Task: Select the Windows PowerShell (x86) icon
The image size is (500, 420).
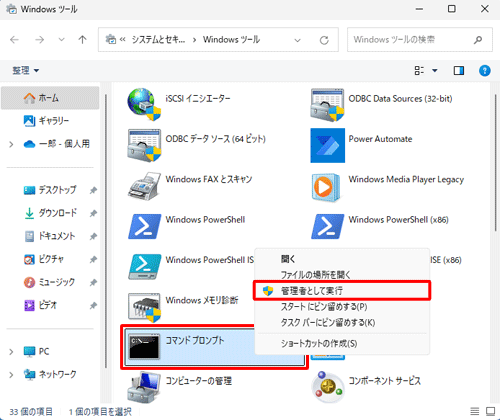Action: (x=327, y=226)
